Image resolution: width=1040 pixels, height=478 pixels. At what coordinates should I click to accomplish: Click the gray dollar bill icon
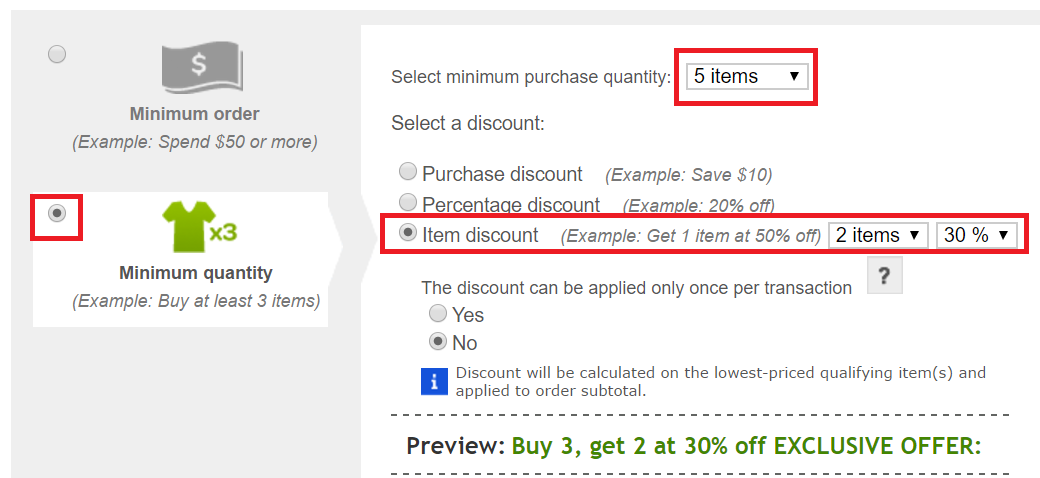pos(202,69)
